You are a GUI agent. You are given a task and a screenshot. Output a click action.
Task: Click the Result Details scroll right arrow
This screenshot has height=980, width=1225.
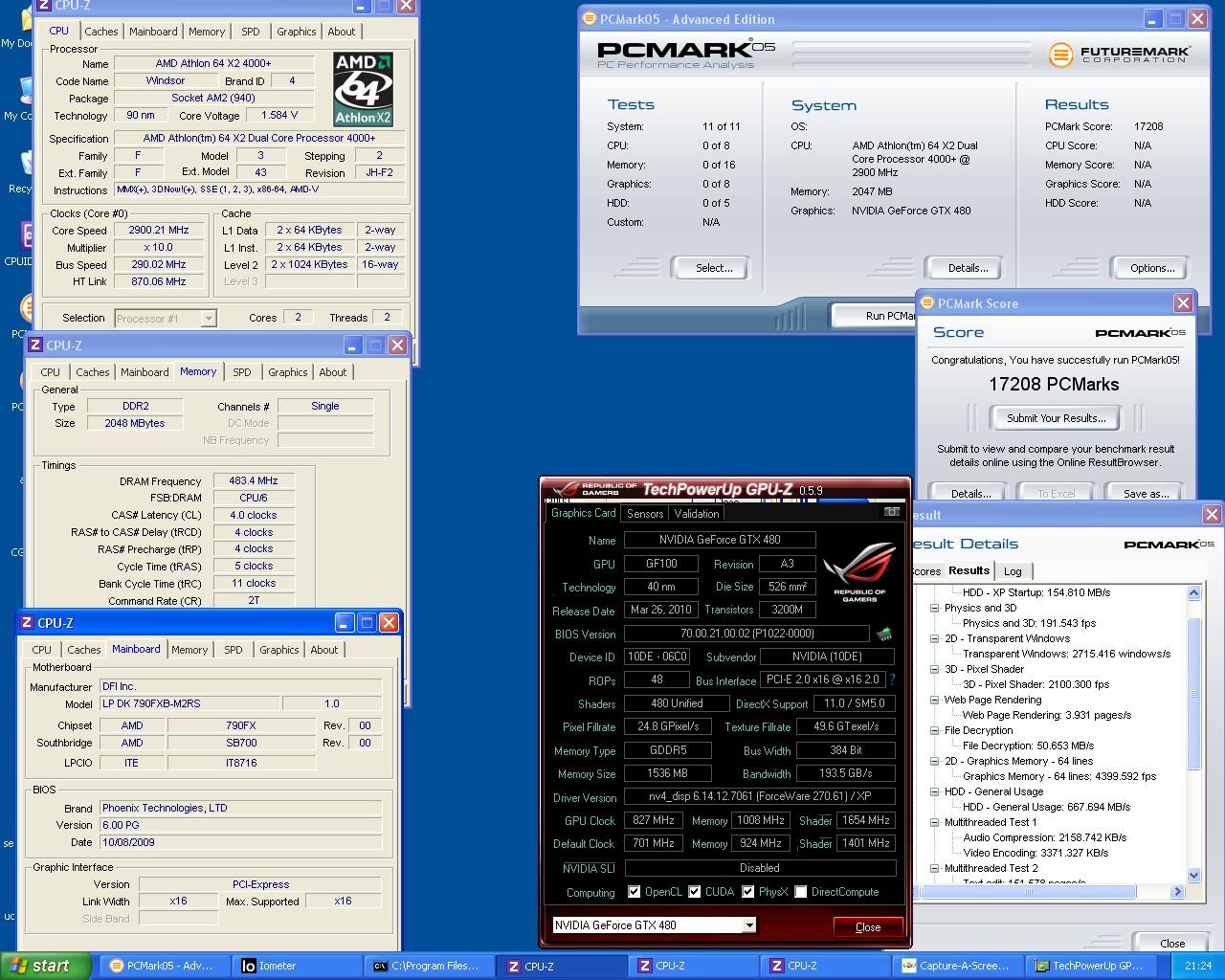point(1177,892)
